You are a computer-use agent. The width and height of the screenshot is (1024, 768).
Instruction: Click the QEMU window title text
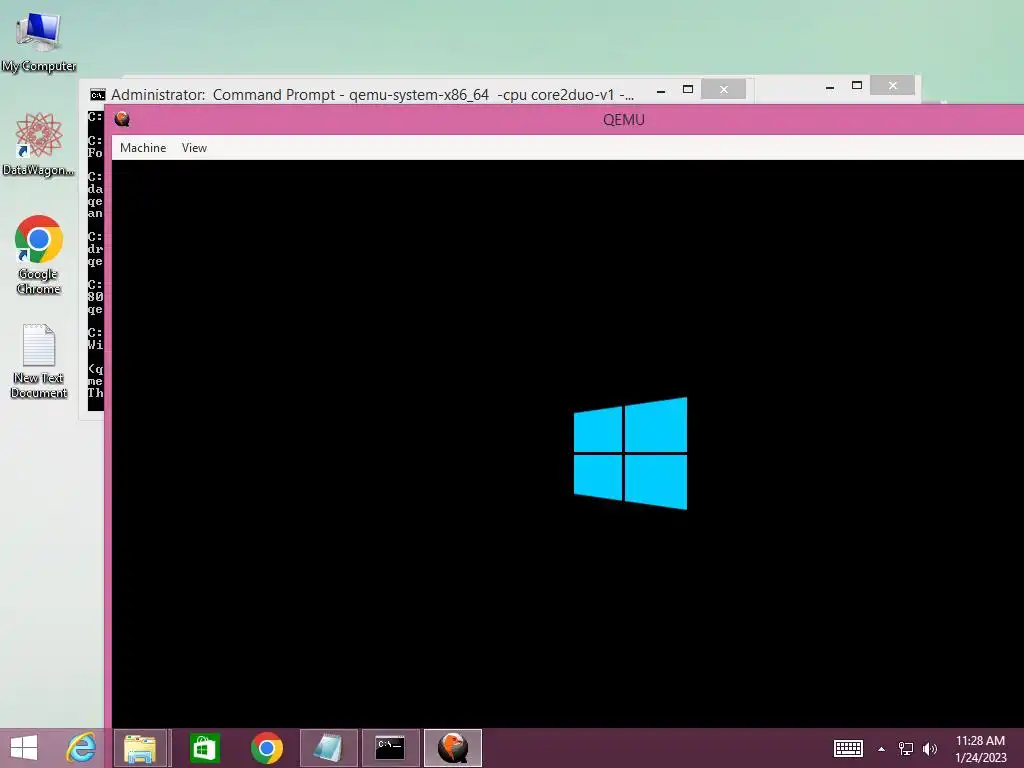pos(624,120)
